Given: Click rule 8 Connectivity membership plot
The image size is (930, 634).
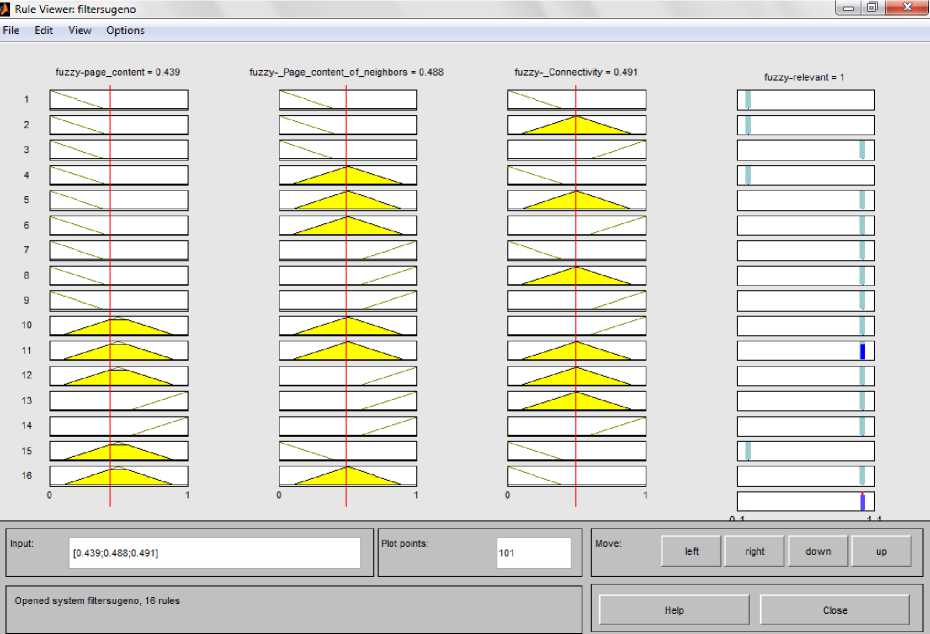Looking at the screenshot, I should [576, 276].
